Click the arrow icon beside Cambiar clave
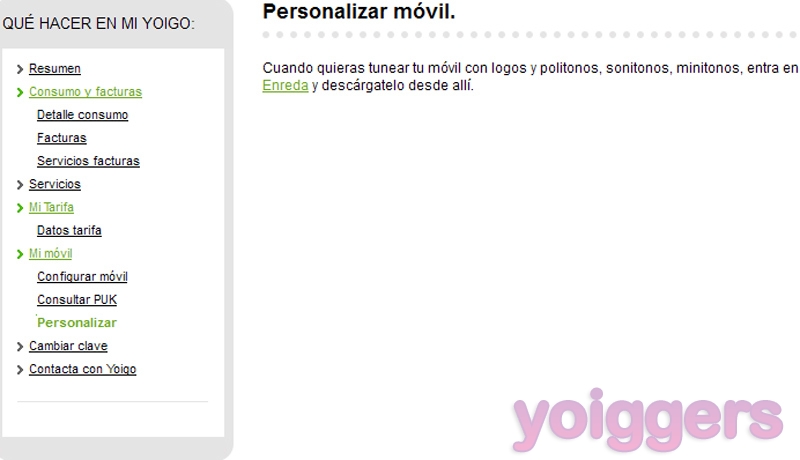The height and width of the screenshot is (460, 800). click(x=20, y=347)
